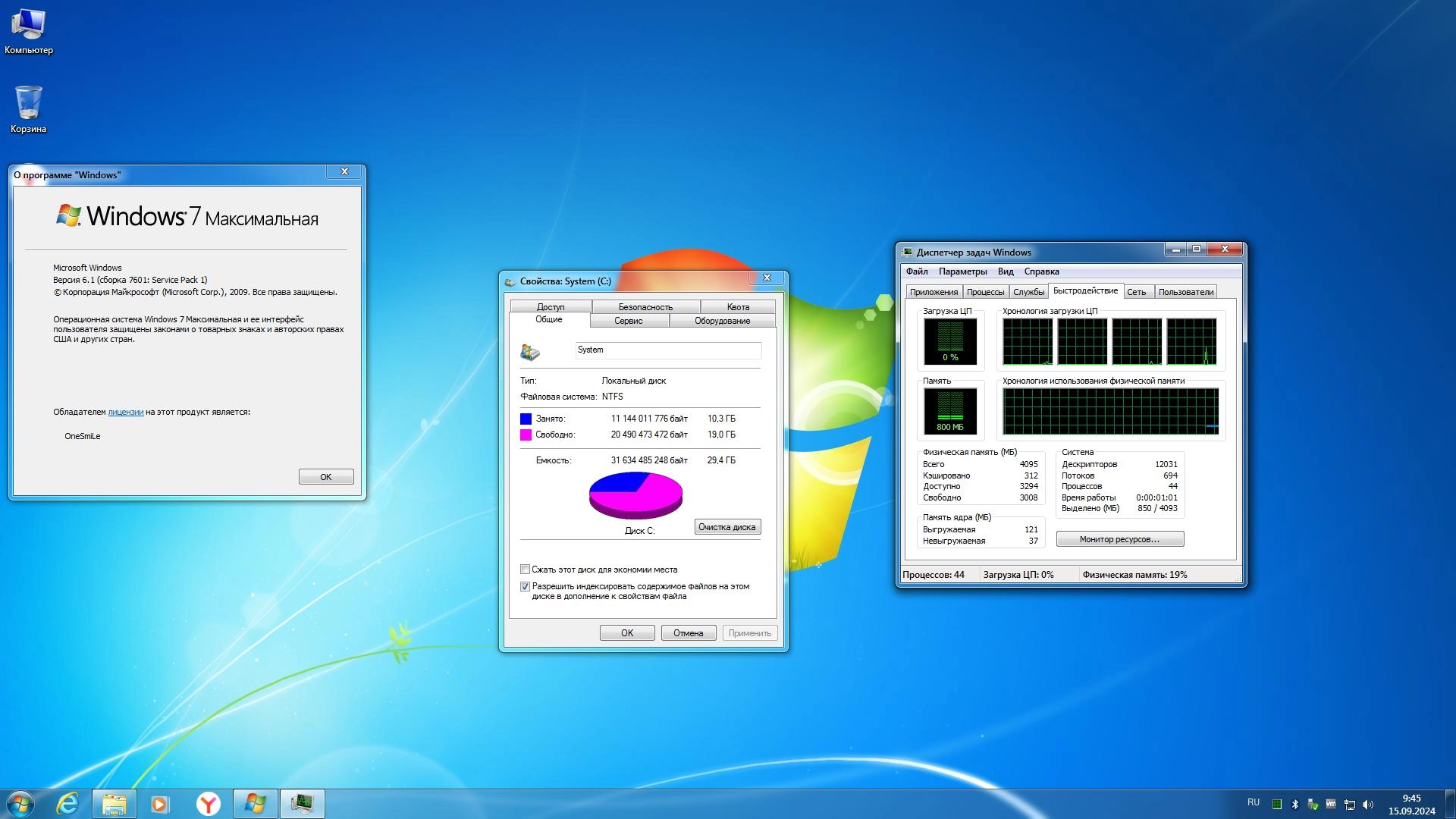Open the volume speaker tray icon

[x=1367, y=804]
